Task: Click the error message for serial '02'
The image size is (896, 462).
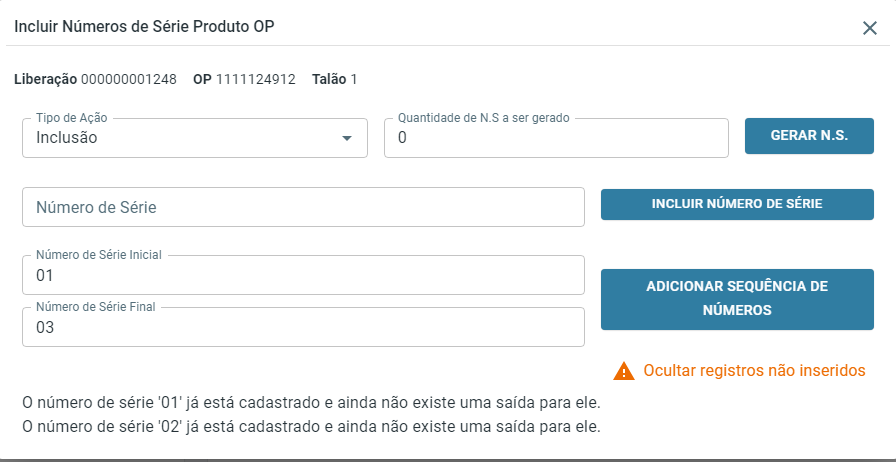Action: pyautogui.click(x=311, y=427)
